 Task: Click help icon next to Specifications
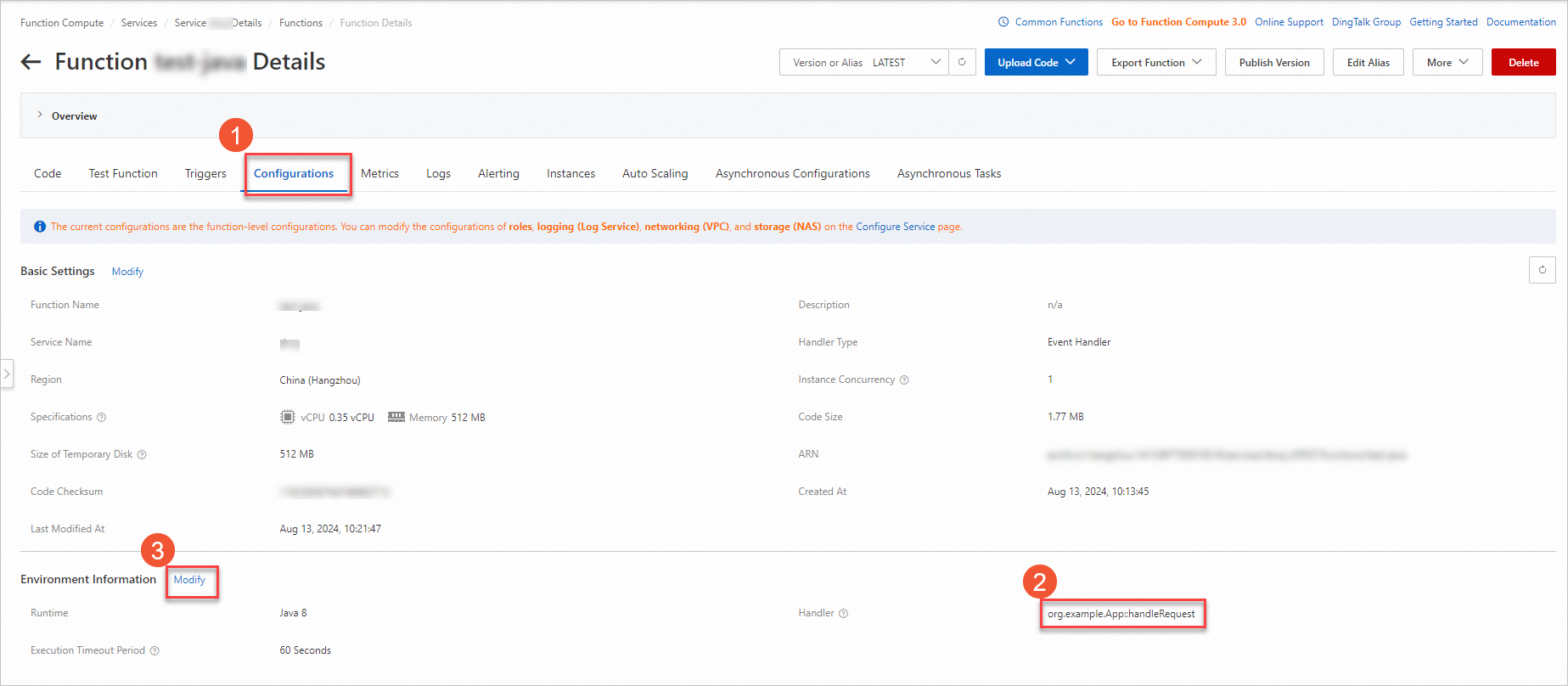101,417
